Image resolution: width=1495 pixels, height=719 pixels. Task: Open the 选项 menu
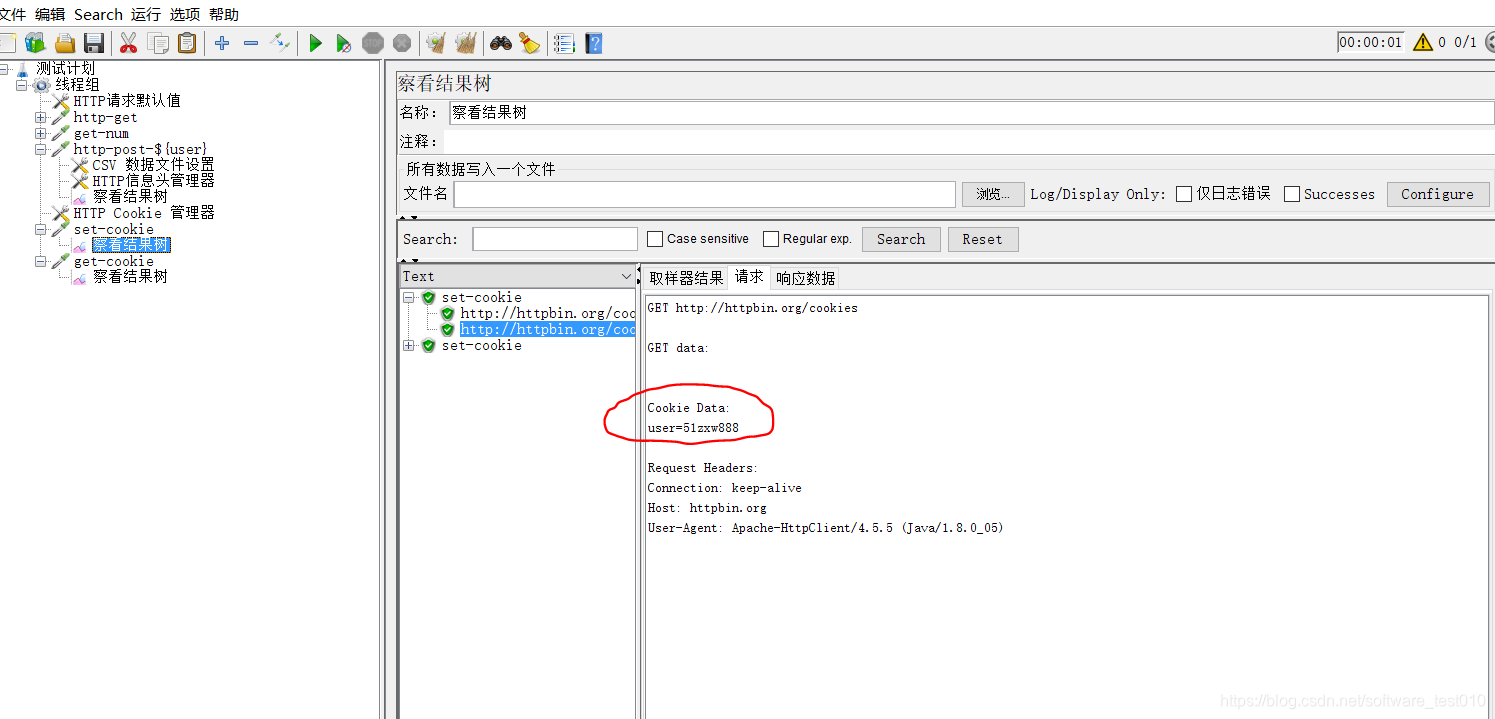point(185,14)
